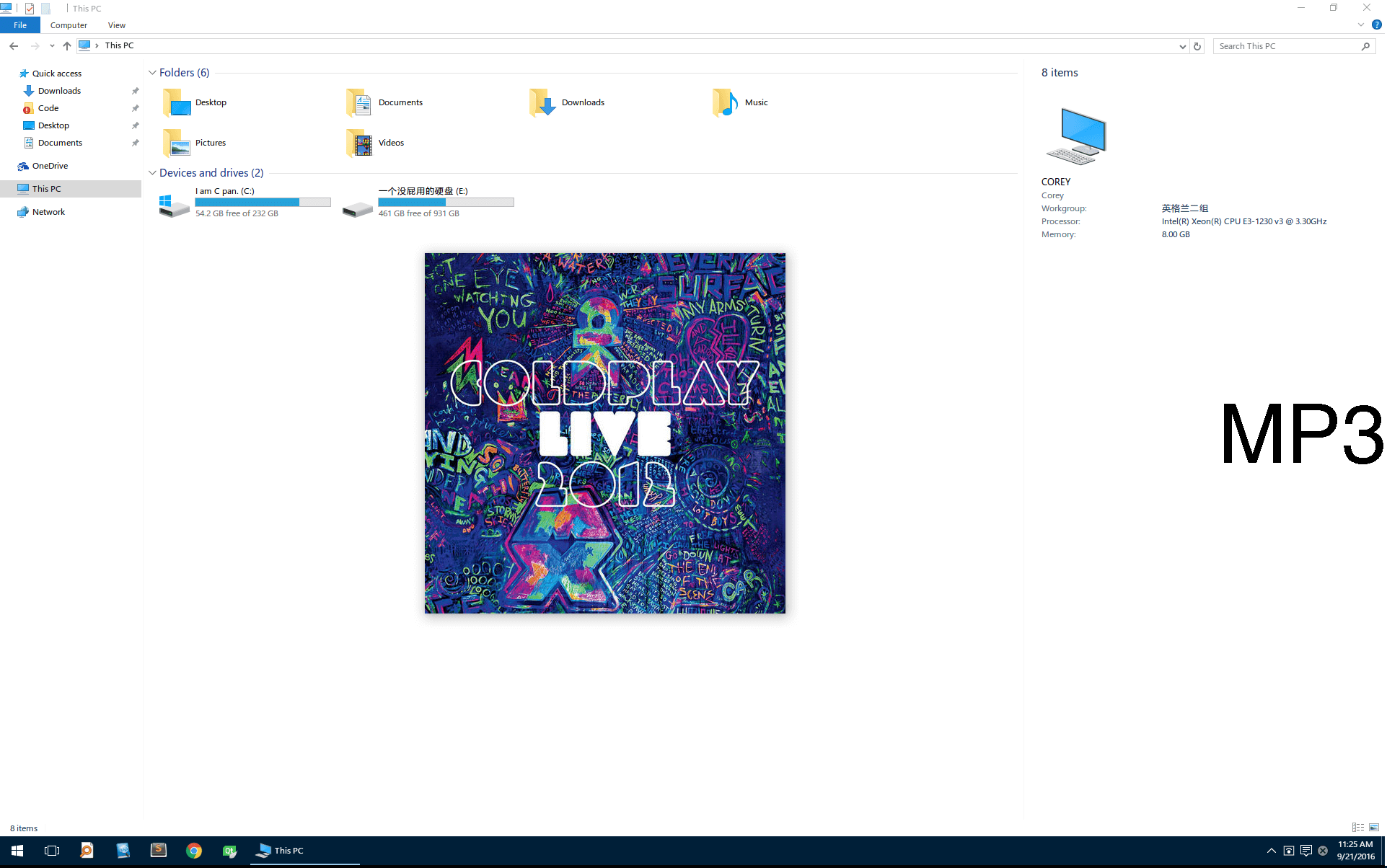This screenshot has height=868, width=1387.
Task: Open Chrome from the taskbar
Action: (193, 851)
